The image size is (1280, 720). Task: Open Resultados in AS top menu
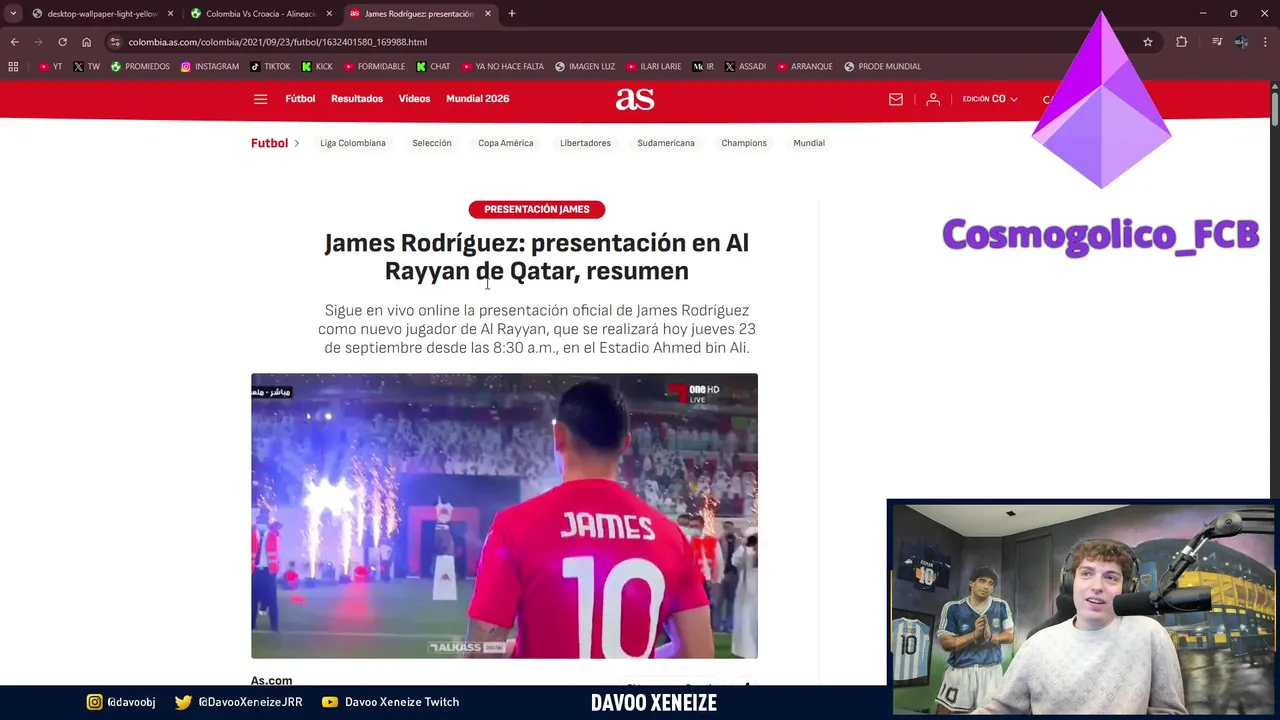coord(357,99)
